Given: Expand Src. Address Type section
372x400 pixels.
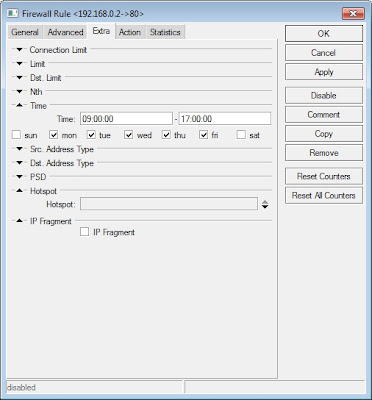Looking at the screenshot, I should 20,149.
